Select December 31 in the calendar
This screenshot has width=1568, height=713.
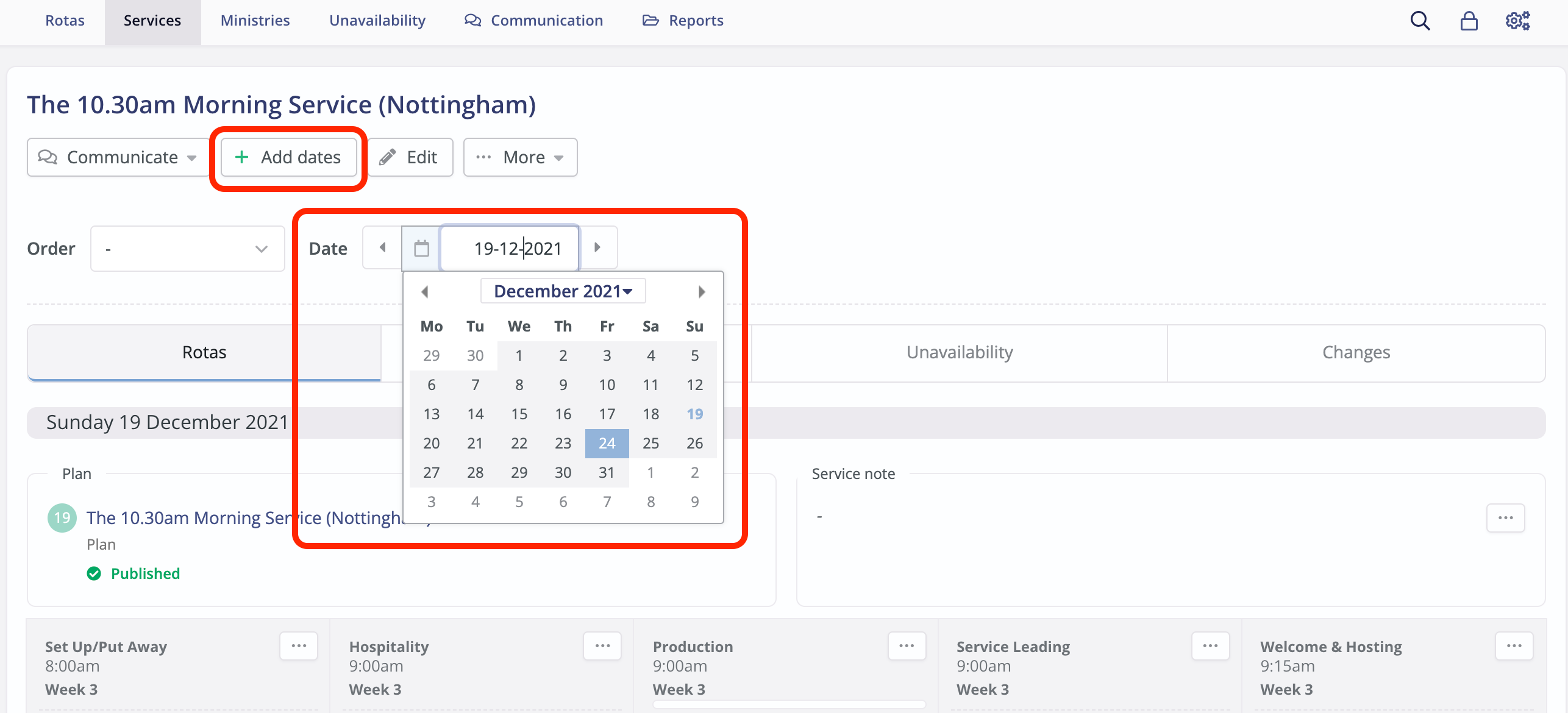607,472
